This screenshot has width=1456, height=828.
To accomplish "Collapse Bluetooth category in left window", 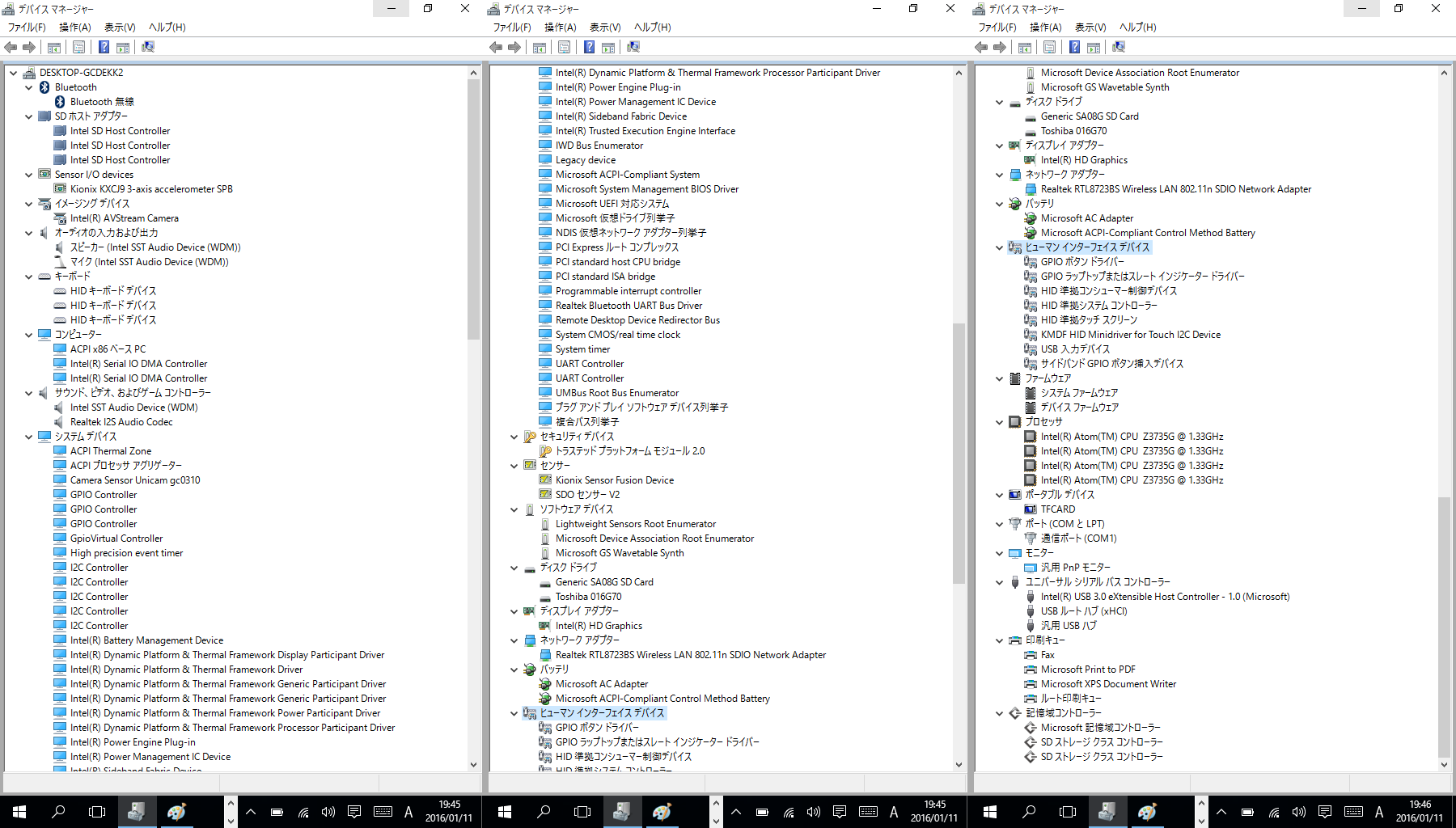I will pyautogui.click(x=29, y=87).
